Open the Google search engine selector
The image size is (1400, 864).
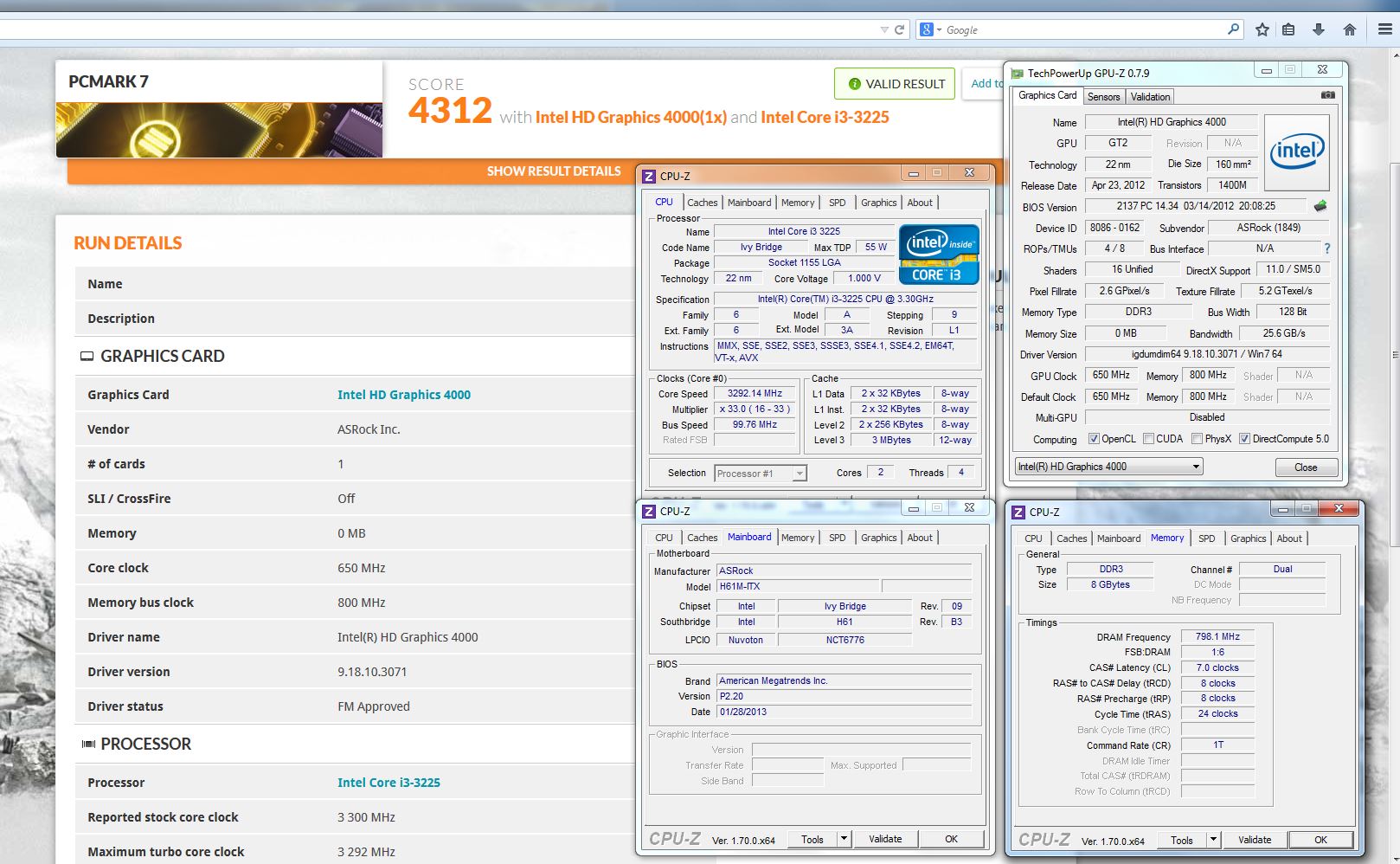[930, 29]
